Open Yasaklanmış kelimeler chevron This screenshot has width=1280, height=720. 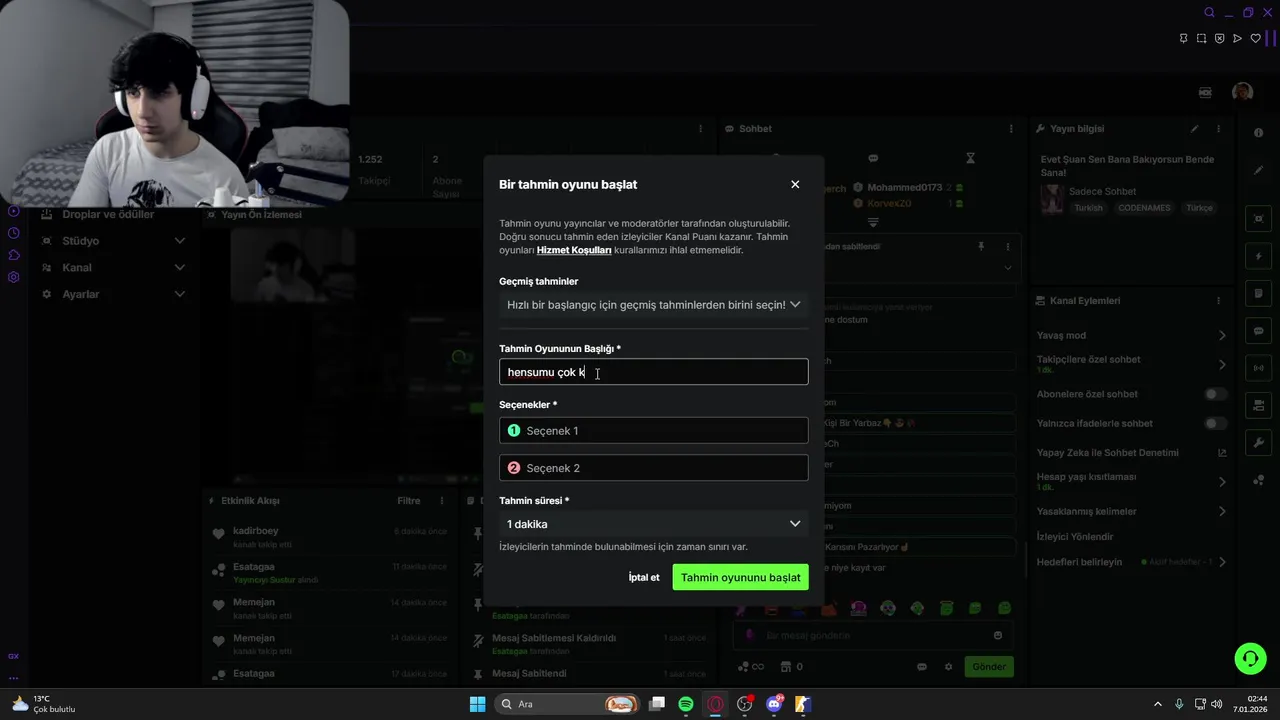1222,511
